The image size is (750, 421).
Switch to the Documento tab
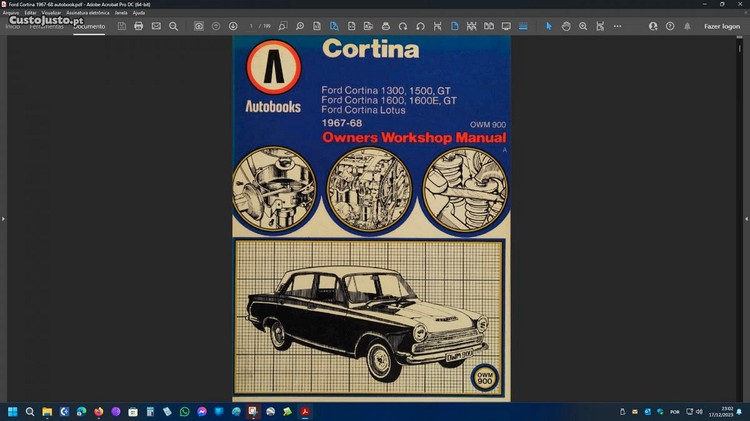tap(89, 26)
